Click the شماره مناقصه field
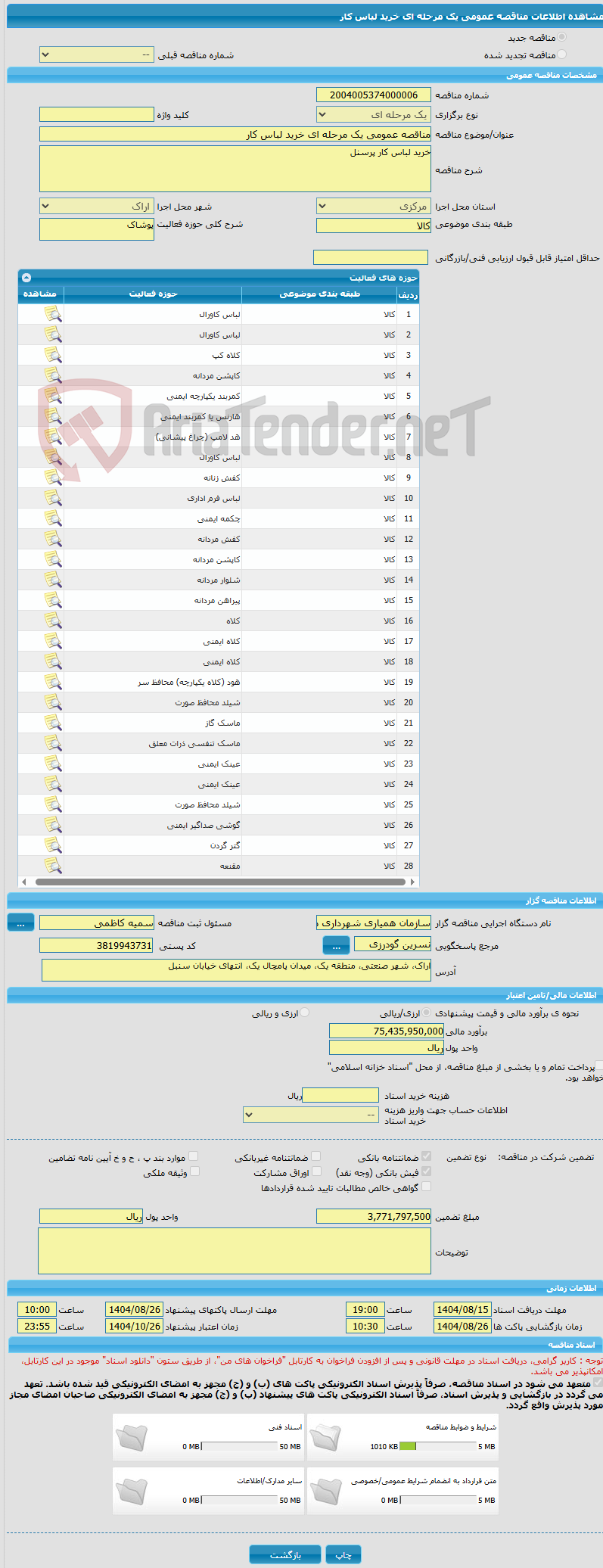This screenshot has height=1568, width=603. click(374, 95)
